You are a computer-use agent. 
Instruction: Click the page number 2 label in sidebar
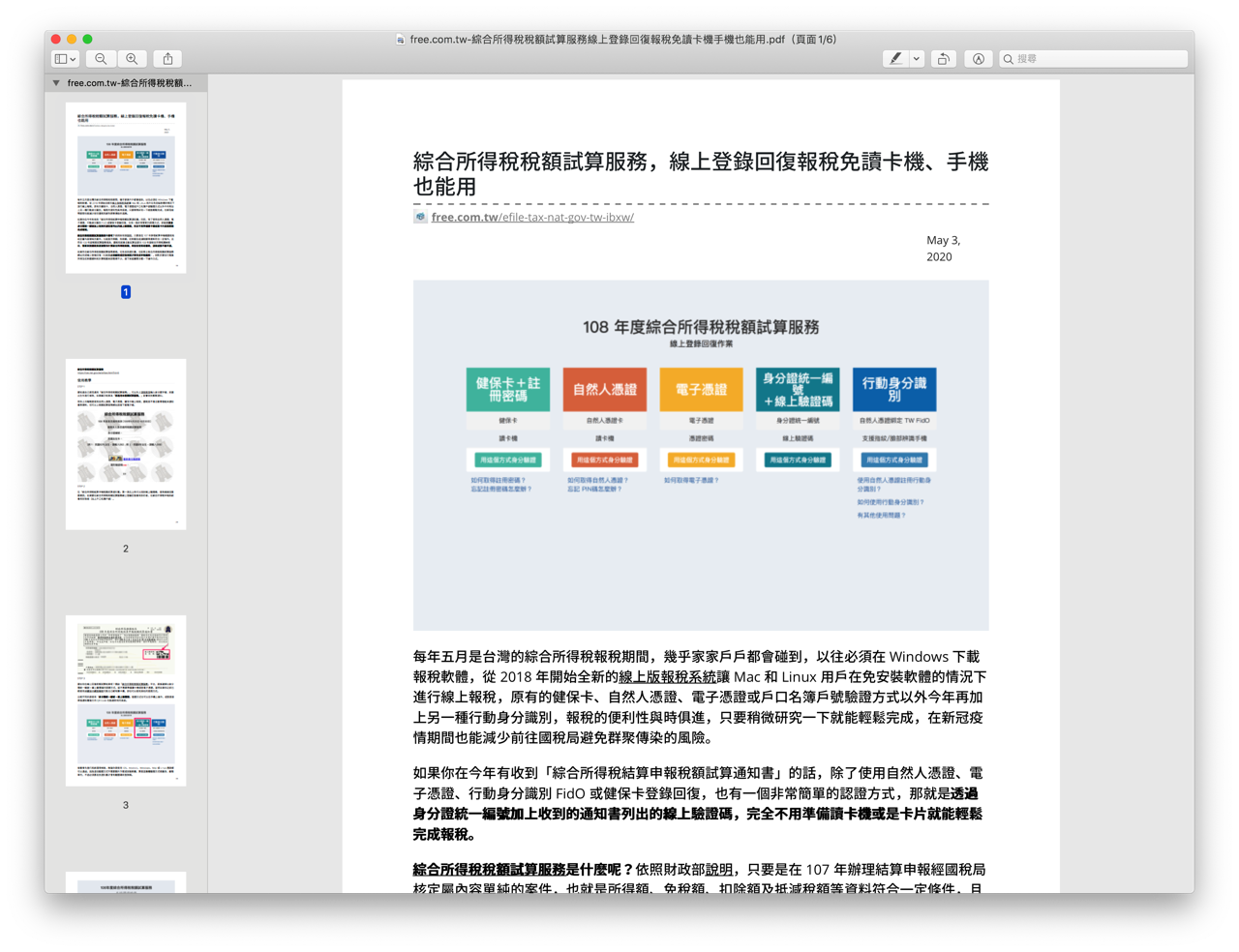pos(126,549)
